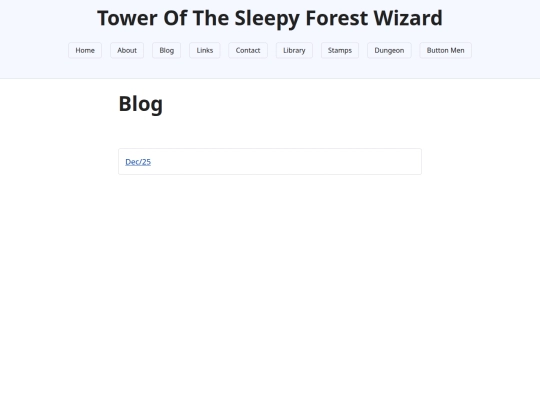Viewport: 540px width, 405px height.
Task: Click the empty area of Dec/25 card
Action: click(286, 162)
